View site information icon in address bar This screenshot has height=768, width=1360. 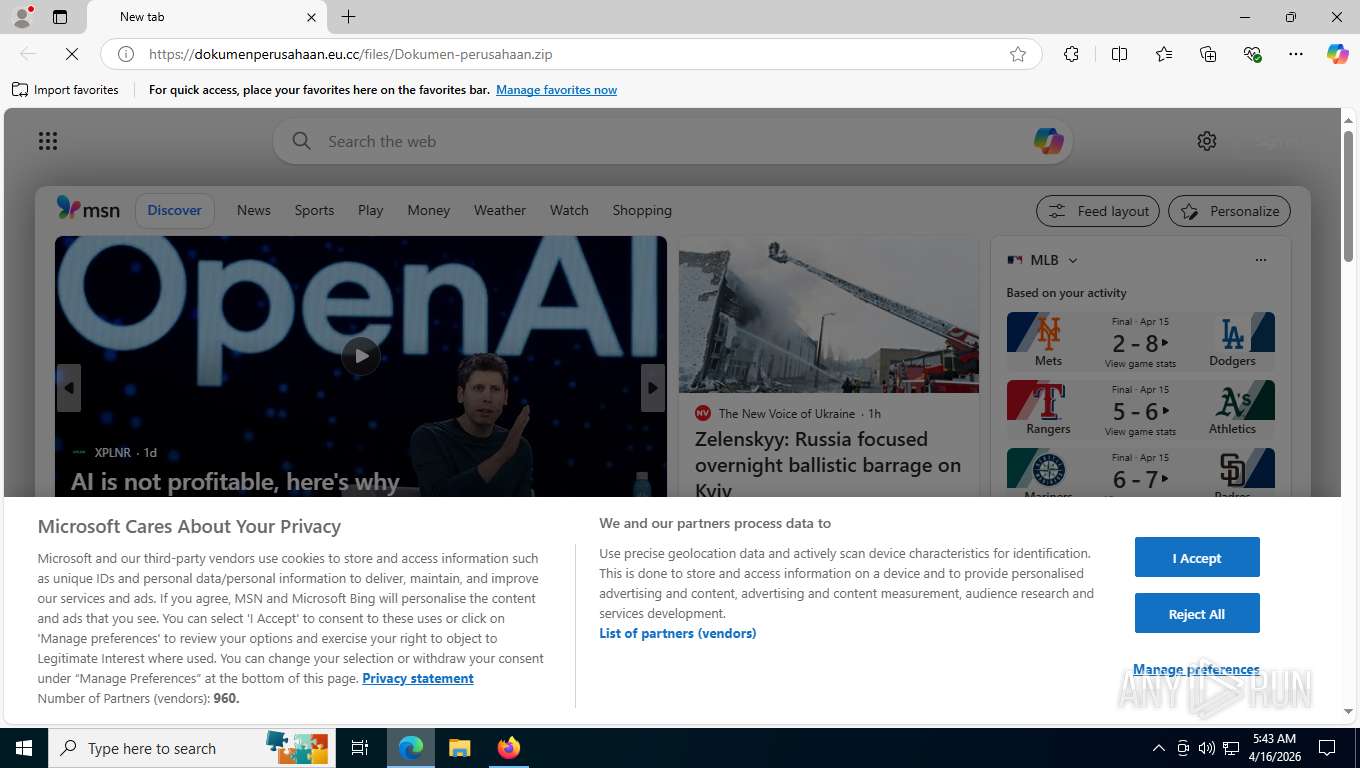pos(126,54)
